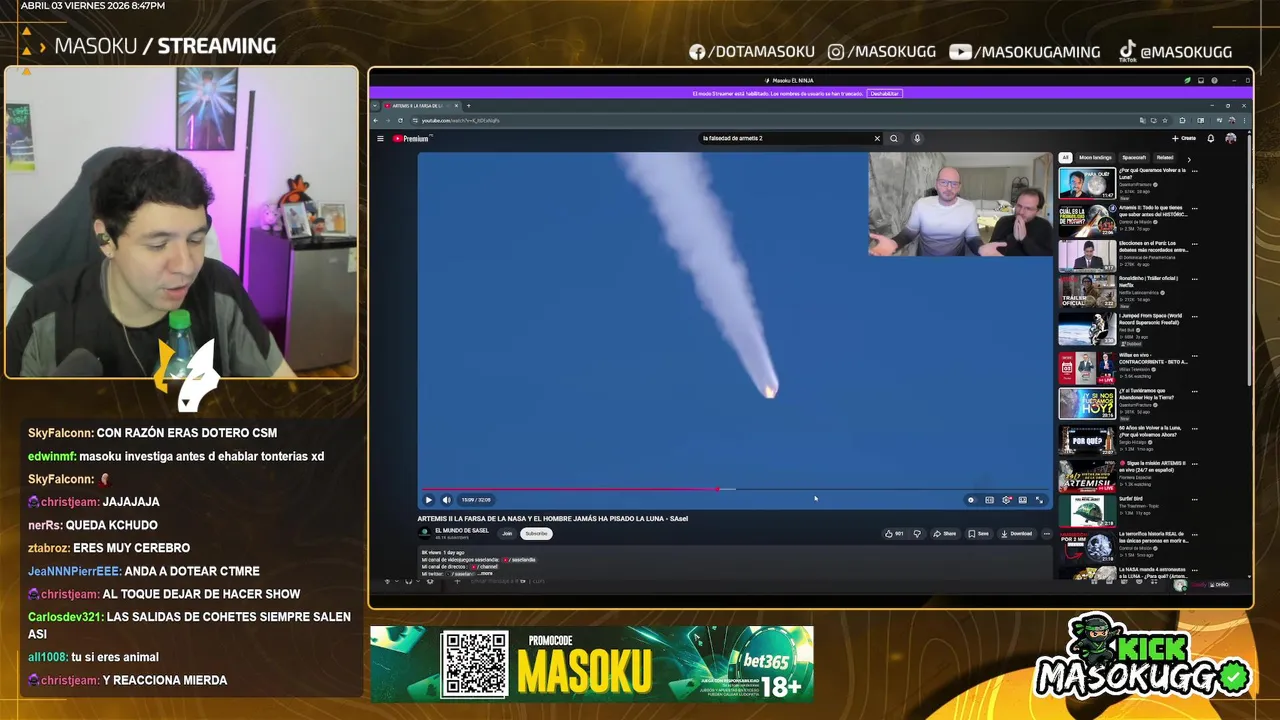Screen dimensions: 1280x720
Task: Like the video (901 likes)
Action: (x=894, y=533)
